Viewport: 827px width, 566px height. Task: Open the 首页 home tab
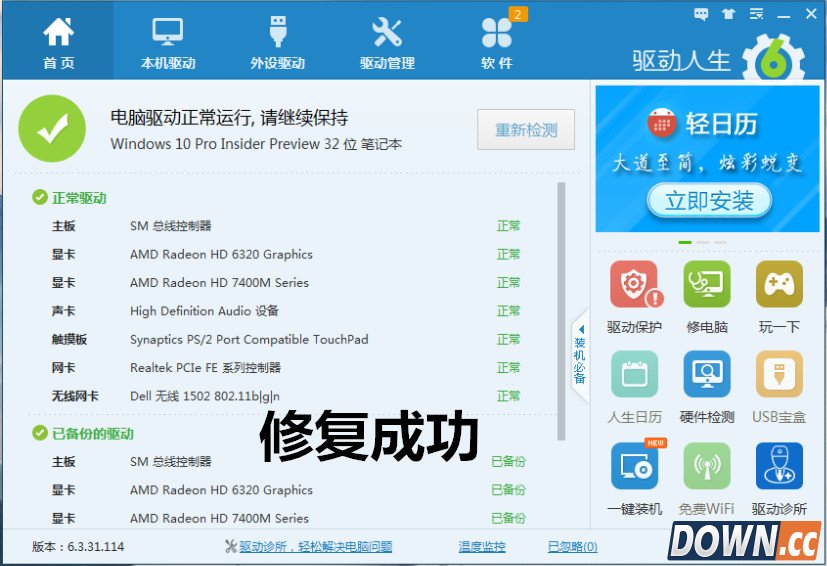58,42
